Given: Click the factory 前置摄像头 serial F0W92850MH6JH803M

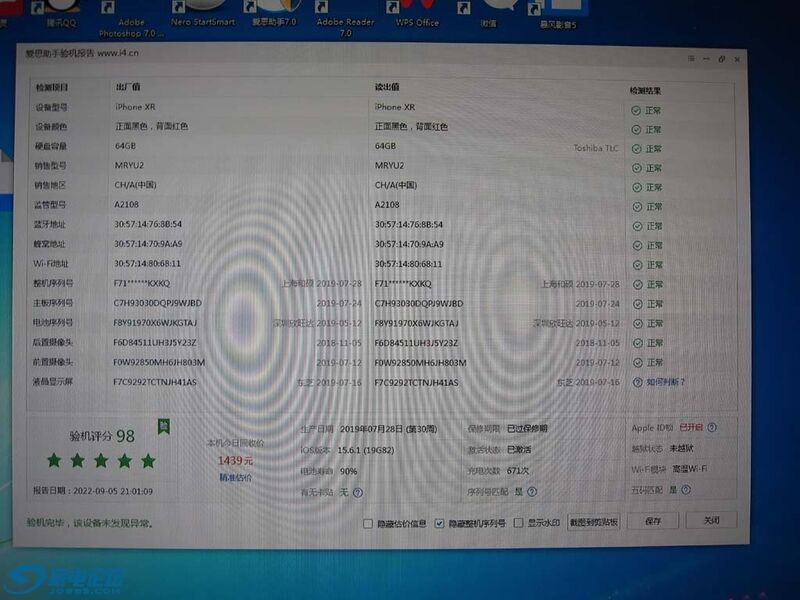Looking at the screenshot, I should [x=159, y=362].
